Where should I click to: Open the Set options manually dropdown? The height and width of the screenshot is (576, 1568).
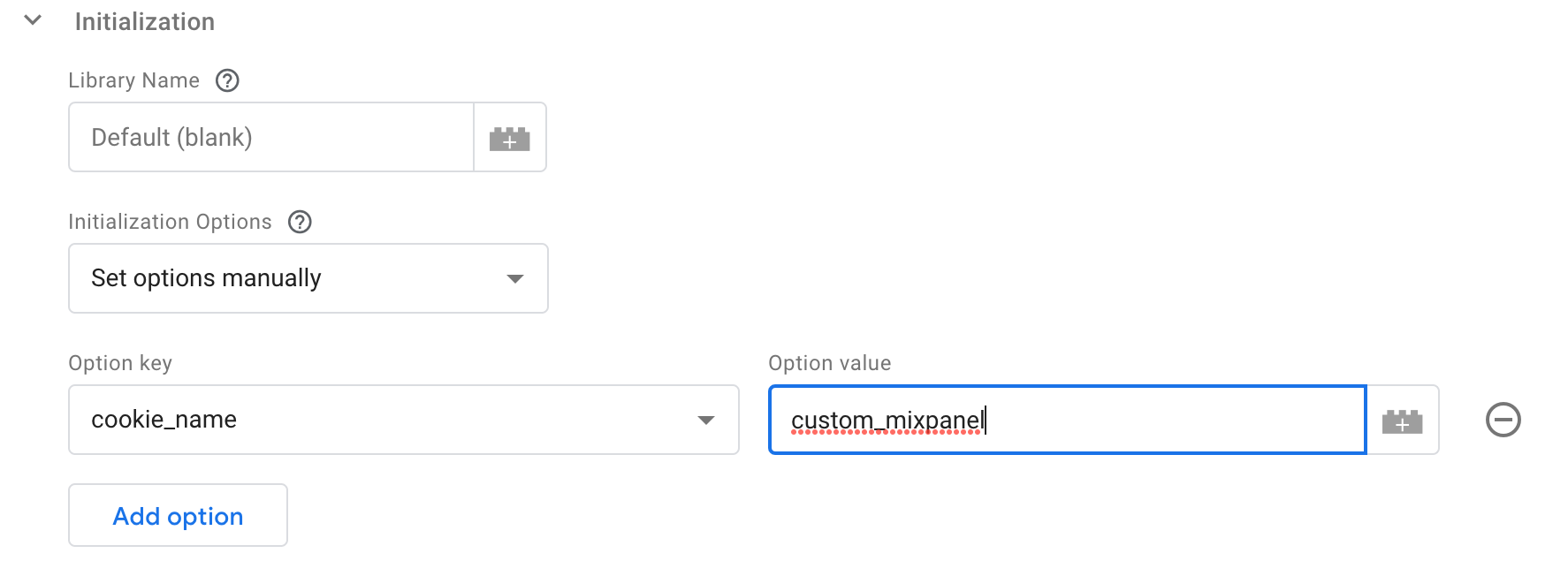click(307, 278)
